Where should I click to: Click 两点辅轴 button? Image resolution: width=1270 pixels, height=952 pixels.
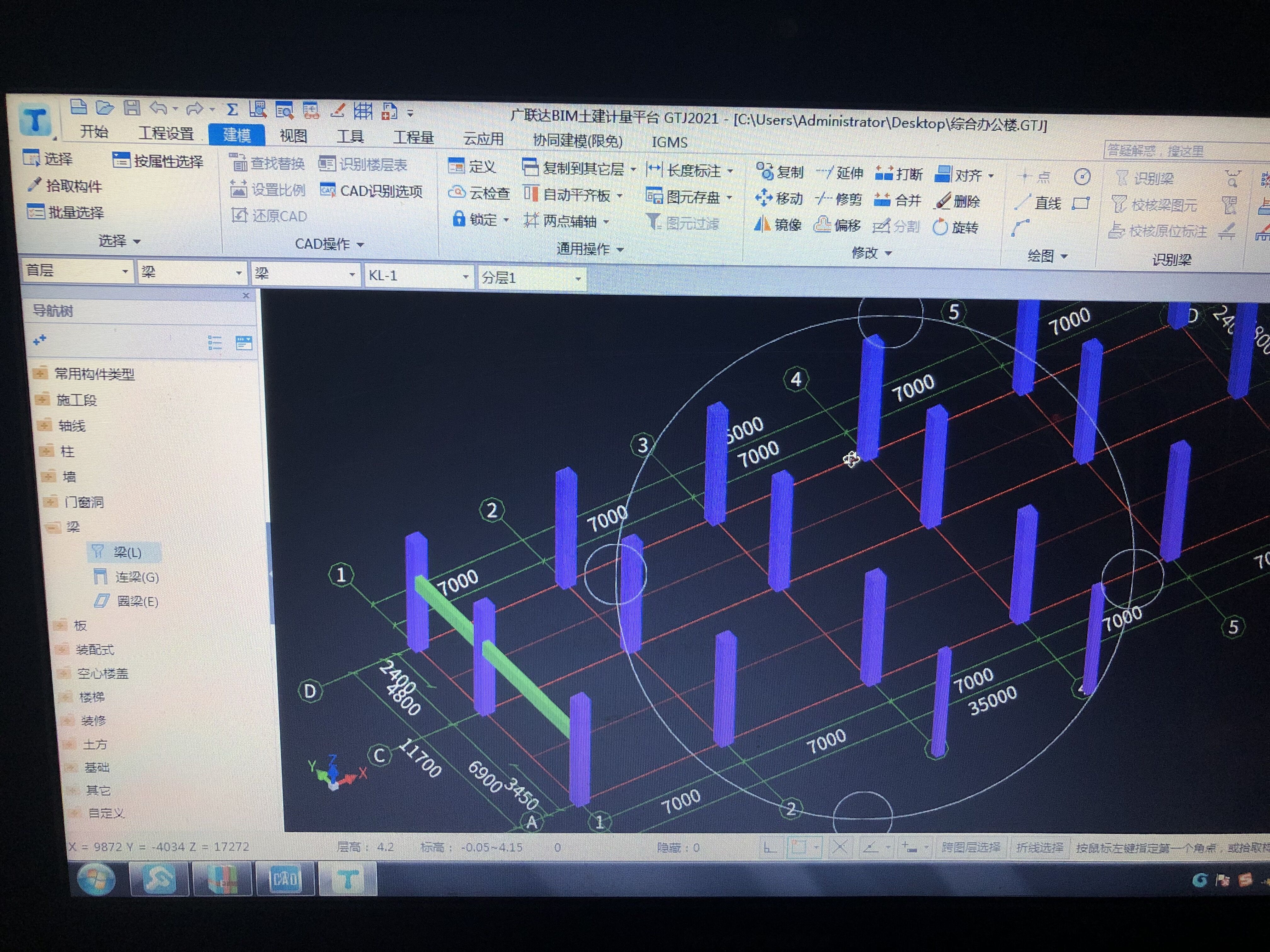point(560,221)
